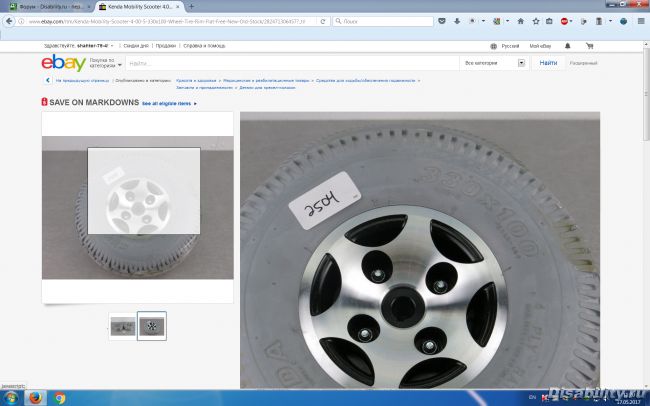650x406 pixels.
Task: Open first breadcrumb category link
Action: click(x=196, y=80)
